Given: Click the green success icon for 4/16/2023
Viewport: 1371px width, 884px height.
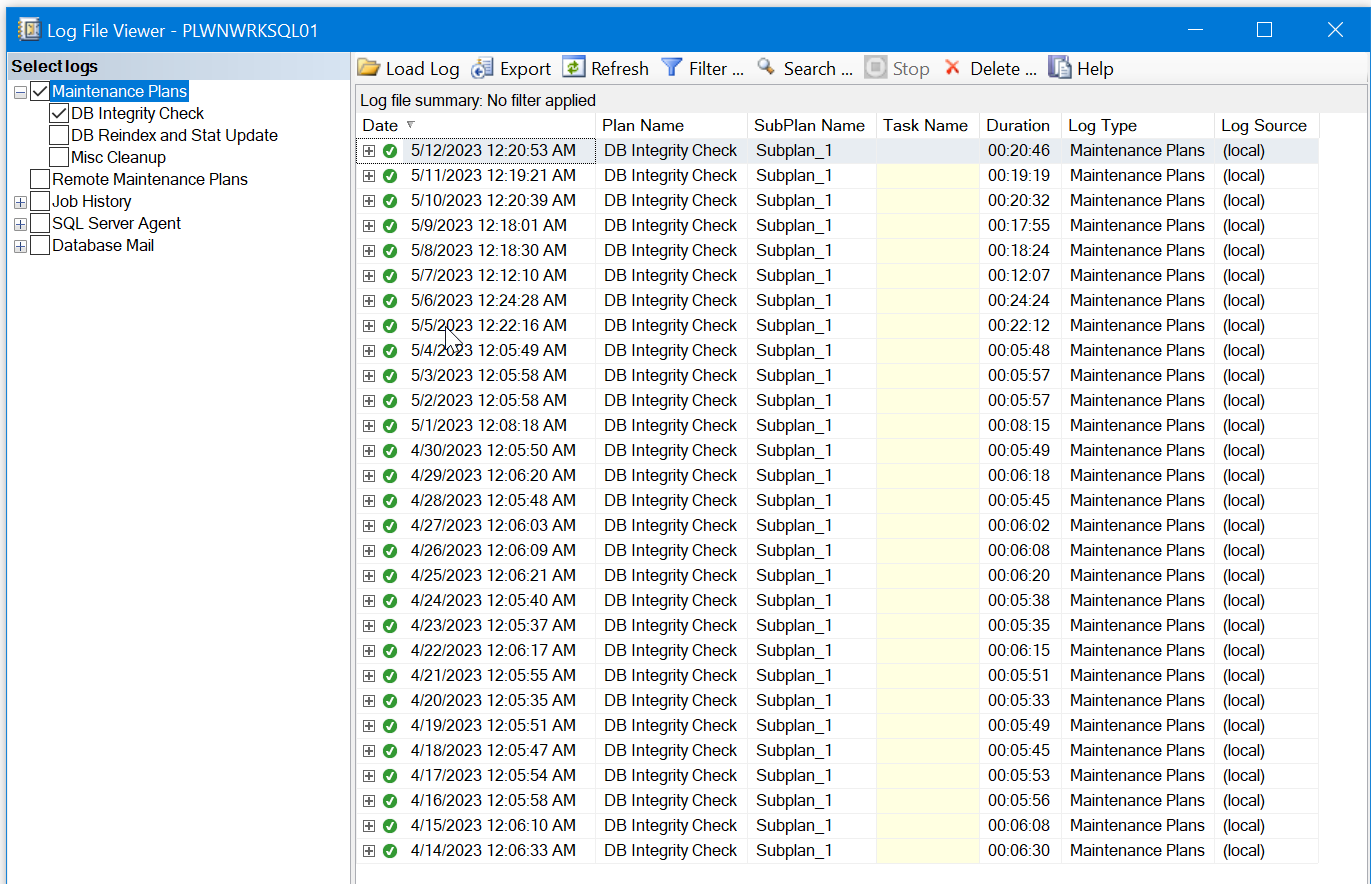Looking at the screenshot, I should [x=390, y=801].
